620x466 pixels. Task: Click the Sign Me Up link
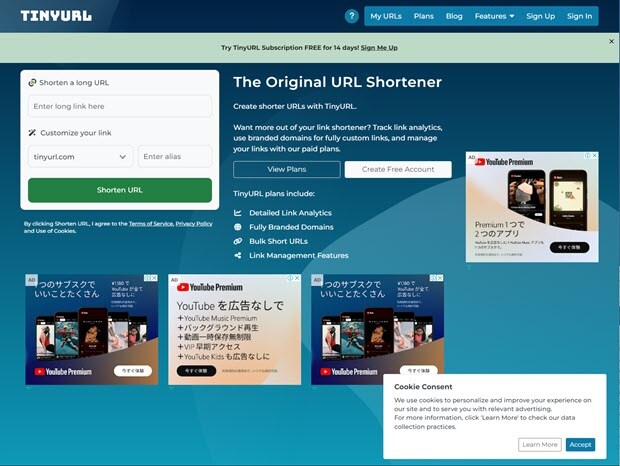[379, 47]
